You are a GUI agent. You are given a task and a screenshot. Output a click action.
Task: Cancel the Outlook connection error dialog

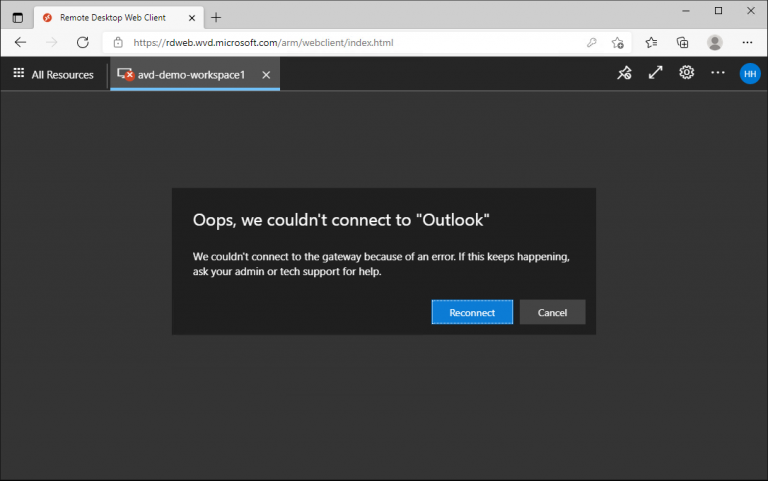(552, 312)
